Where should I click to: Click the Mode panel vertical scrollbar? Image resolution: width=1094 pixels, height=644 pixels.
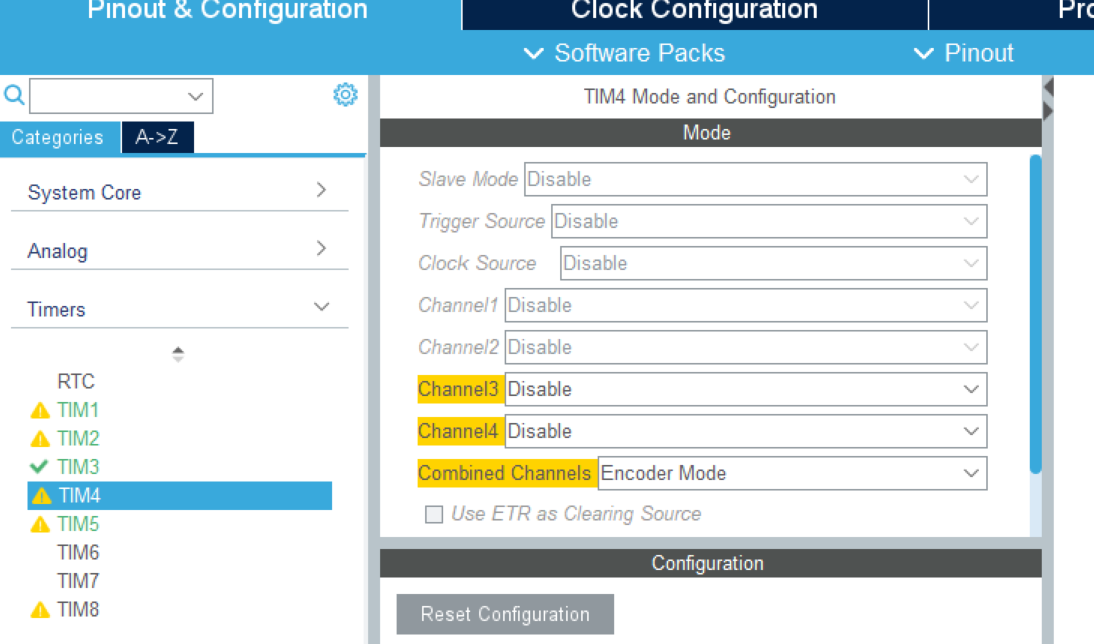click(x=1035, y=312)
